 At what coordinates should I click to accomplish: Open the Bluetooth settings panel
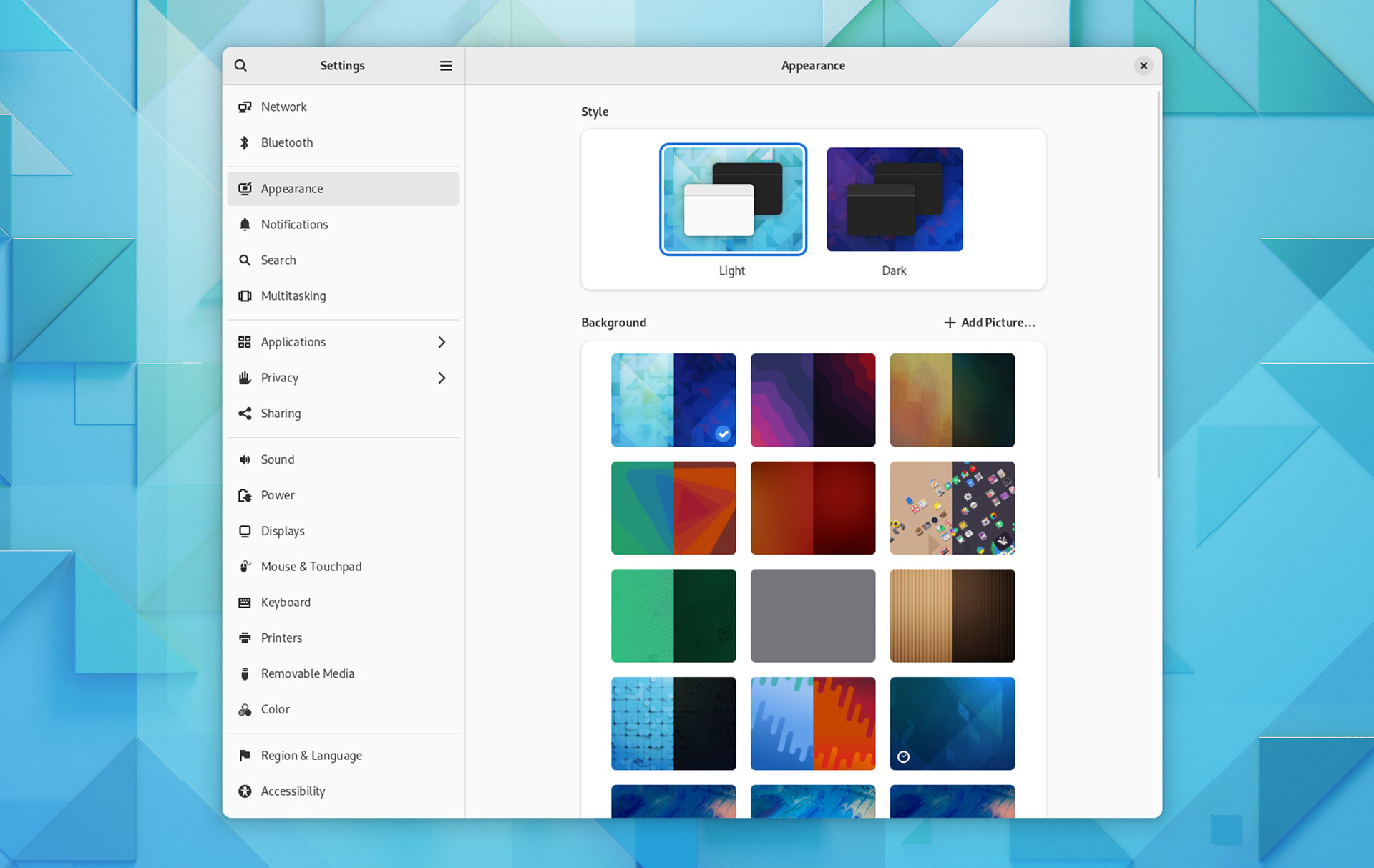point(343,142)
